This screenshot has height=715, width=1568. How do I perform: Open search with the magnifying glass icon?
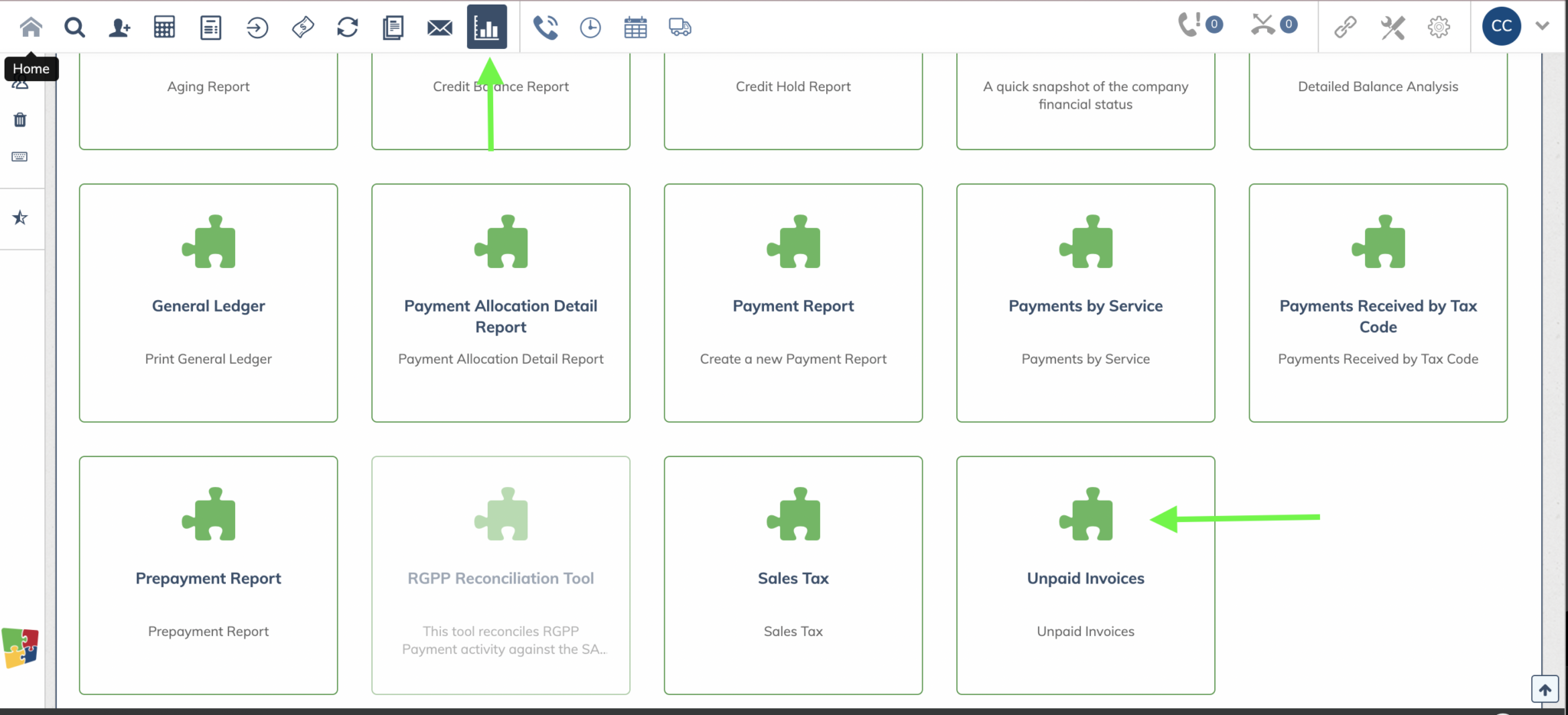click(74, 28)
